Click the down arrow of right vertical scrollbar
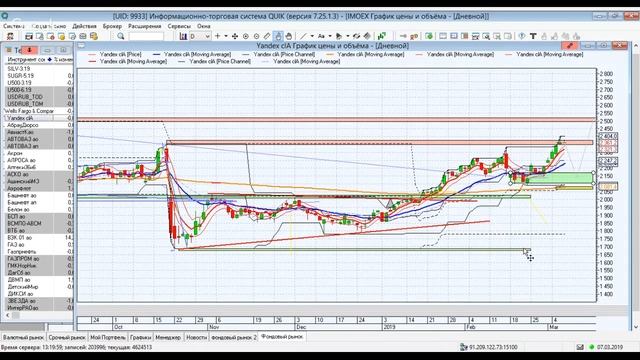This screenshot has height=360, width=640. pyautogui.click(x=636, y=327)
